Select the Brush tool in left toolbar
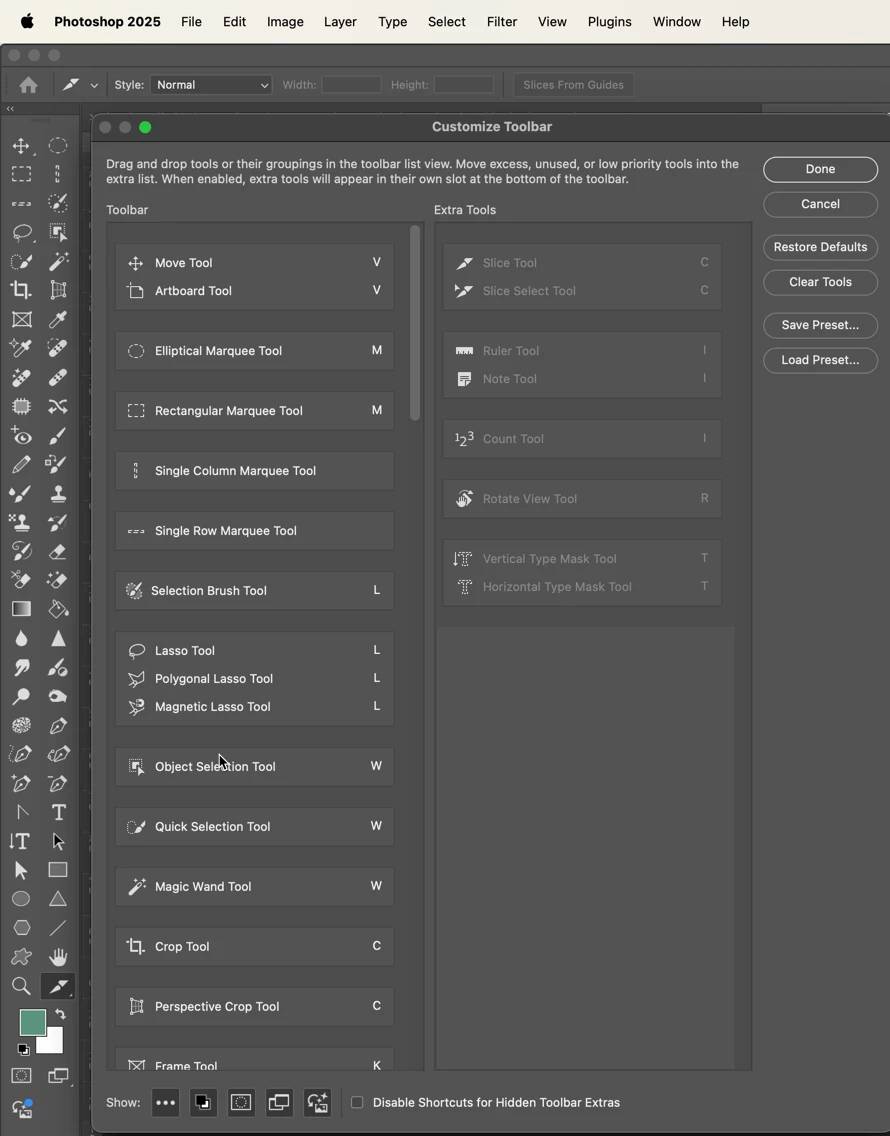 coord(58,435)
